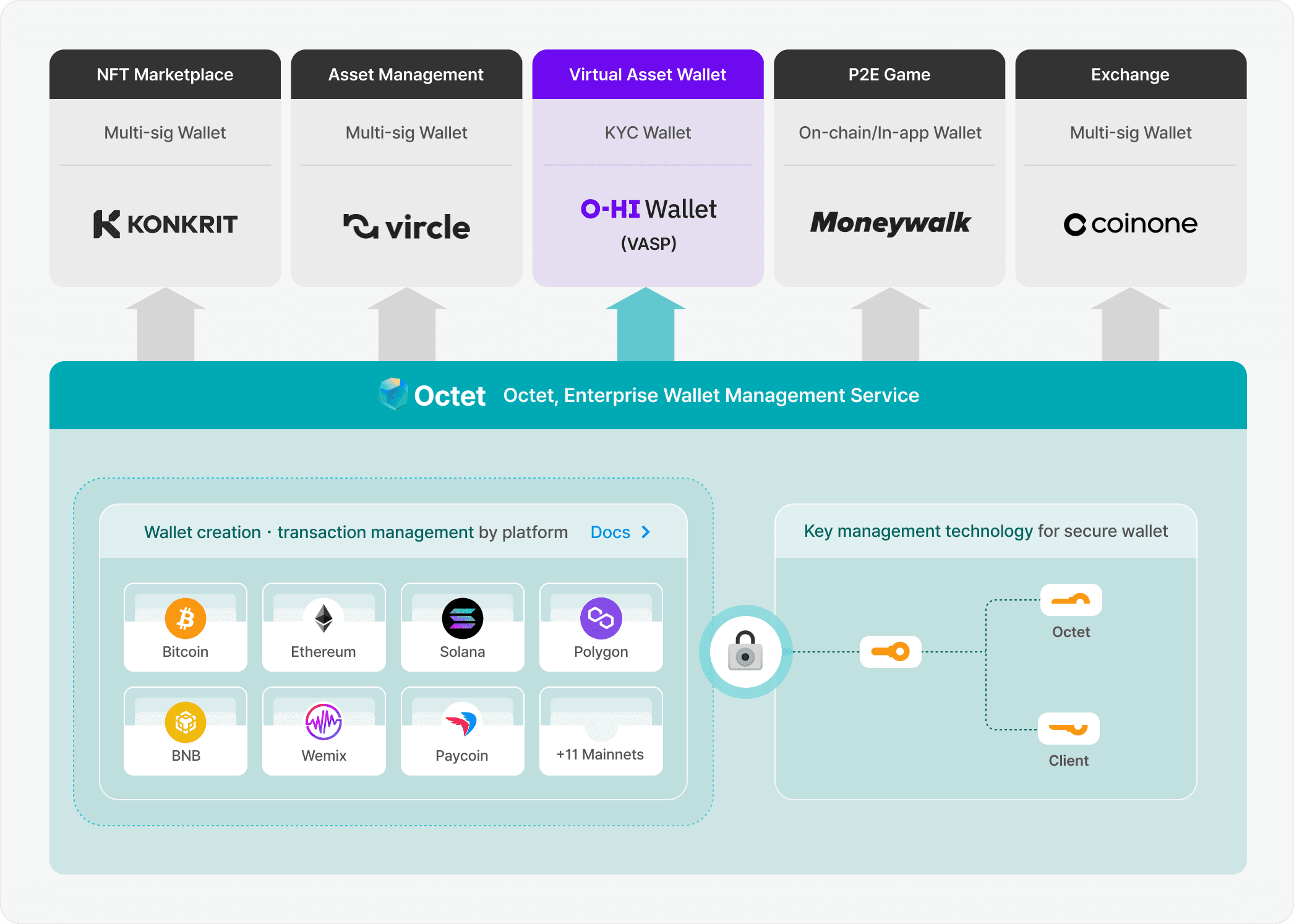Viewport: 1294px width, 924px height.
Task: Open the +11 Mainnets card
Action: (x=601, y=731)
